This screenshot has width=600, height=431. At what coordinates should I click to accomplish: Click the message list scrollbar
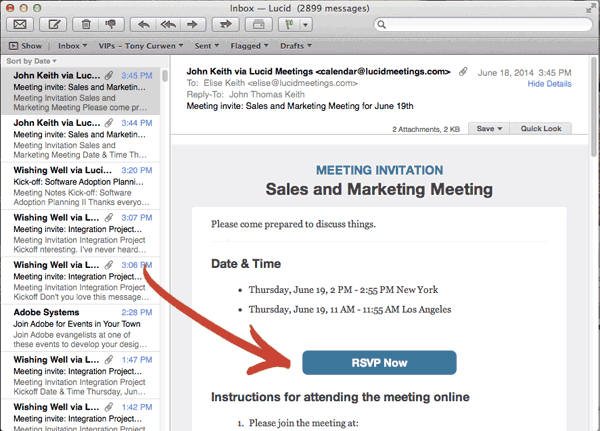pyautogui.click(x=165, y=75)
